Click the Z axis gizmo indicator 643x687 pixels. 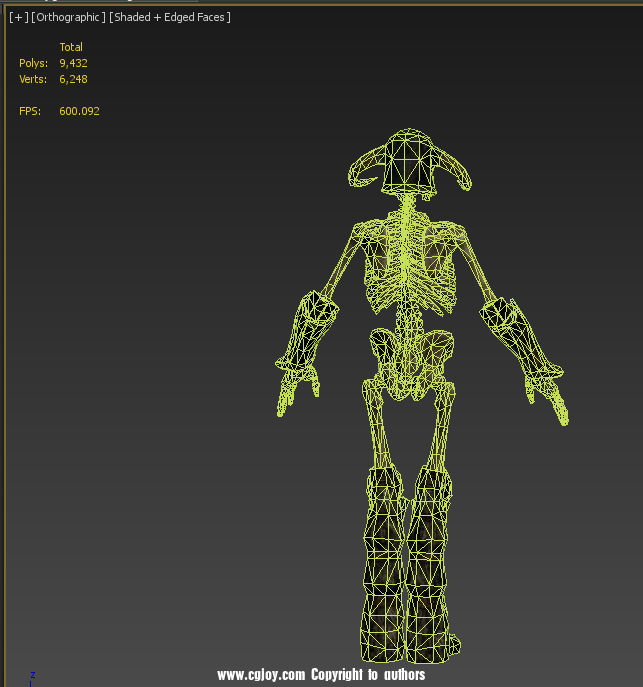coord(32,676)
